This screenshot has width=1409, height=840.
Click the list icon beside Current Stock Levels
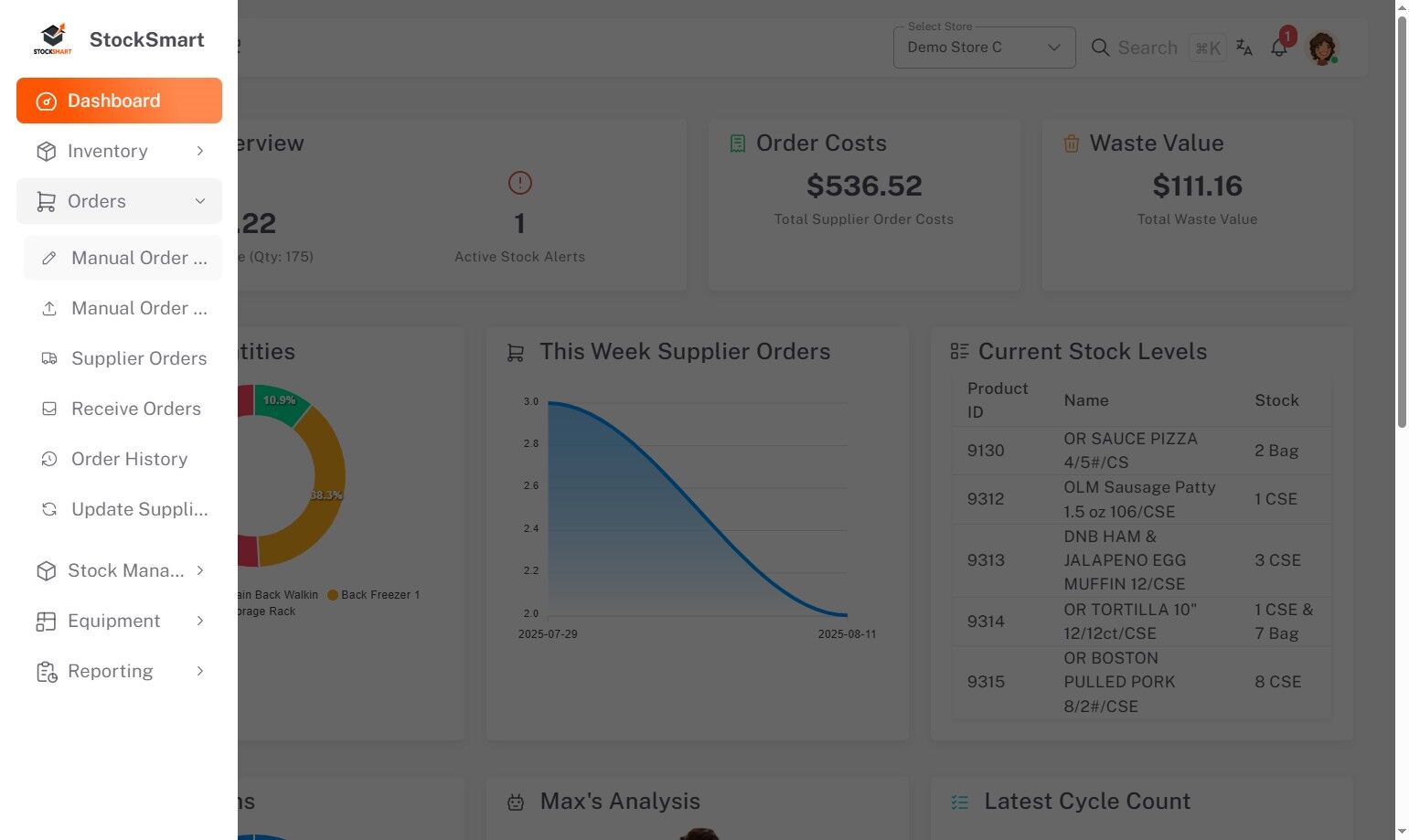[x=959, y=351]
